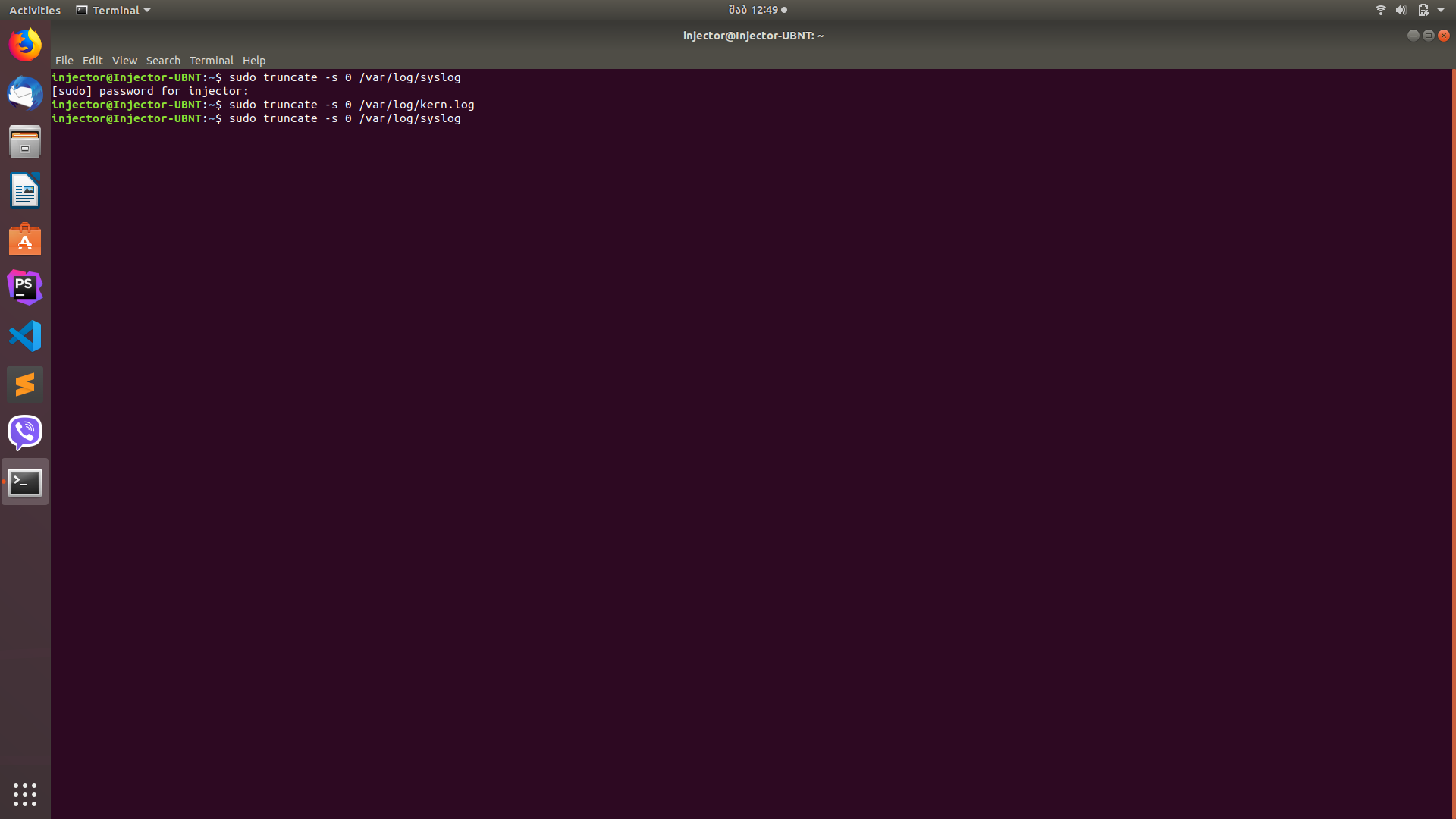The height and width of the screenshot is (819, 1456).
Task: Open Ubuntu Software center
Action: [x=25, y=239]
